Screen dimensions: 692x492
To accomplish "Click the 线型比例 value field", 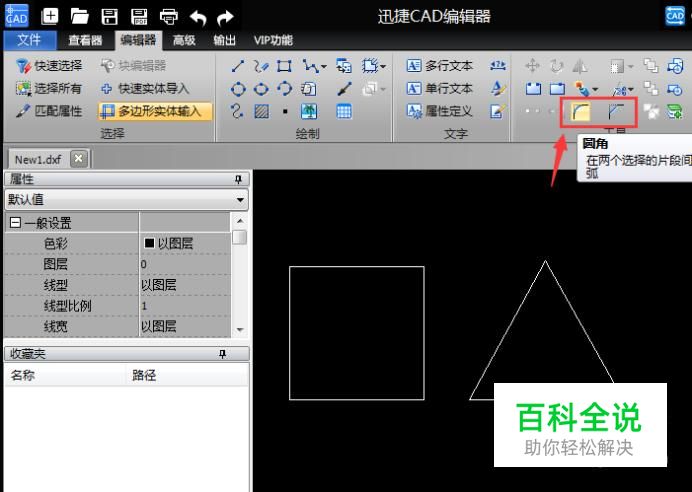I will (x=185, y=305).
